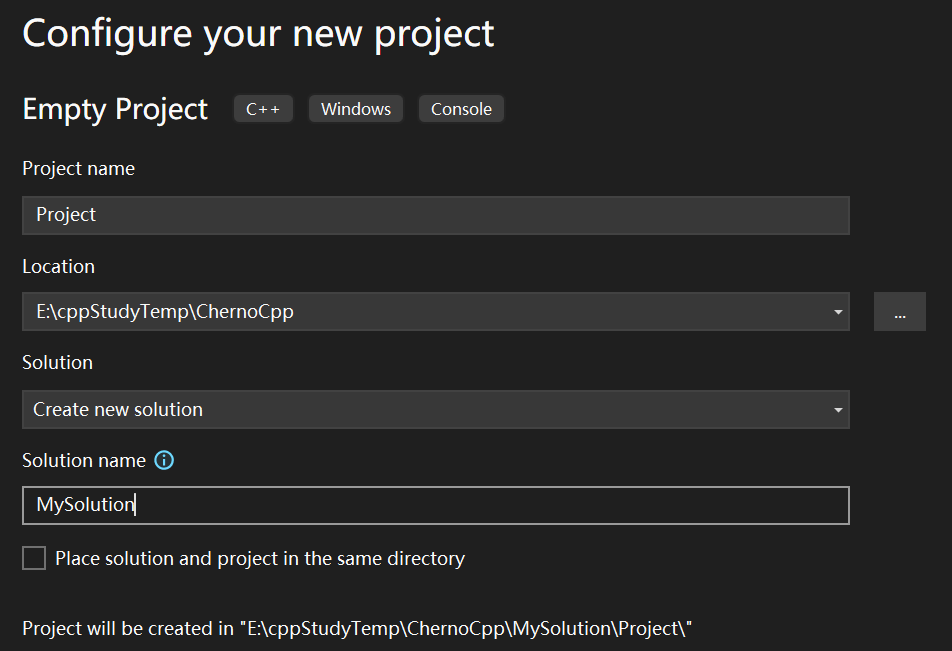This screenshot has width=952, height=651.
Task: Click the browse "..." button for Location
Action: 899,312
